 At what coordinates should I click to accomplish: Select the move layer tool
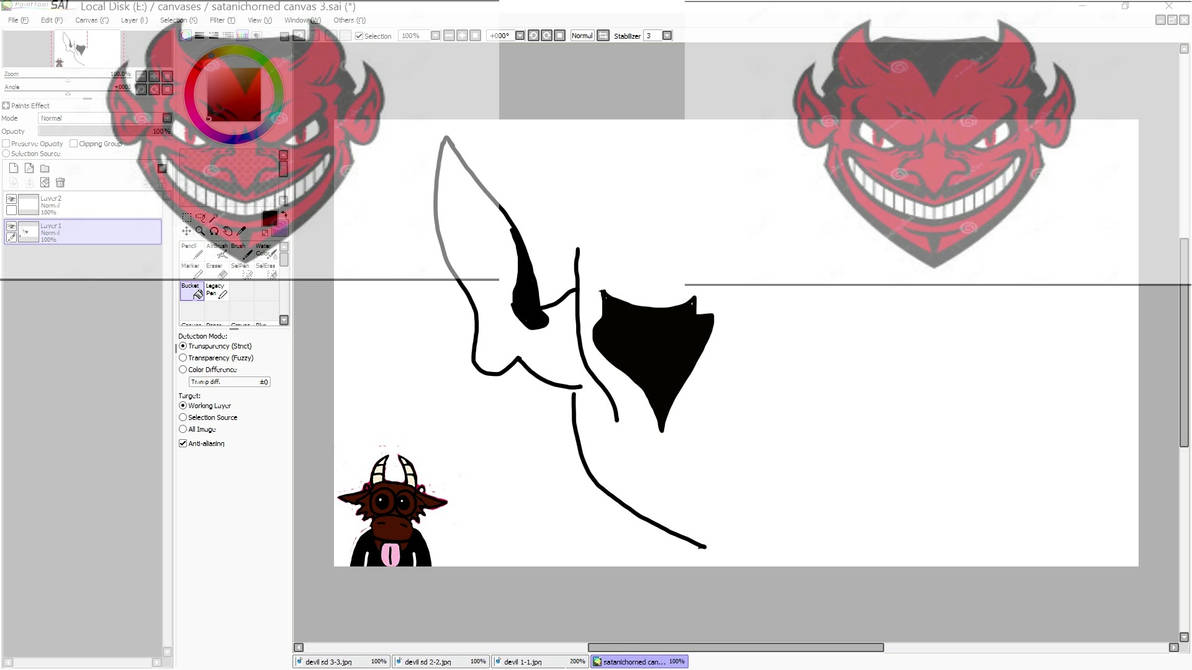tap(186, 230)
